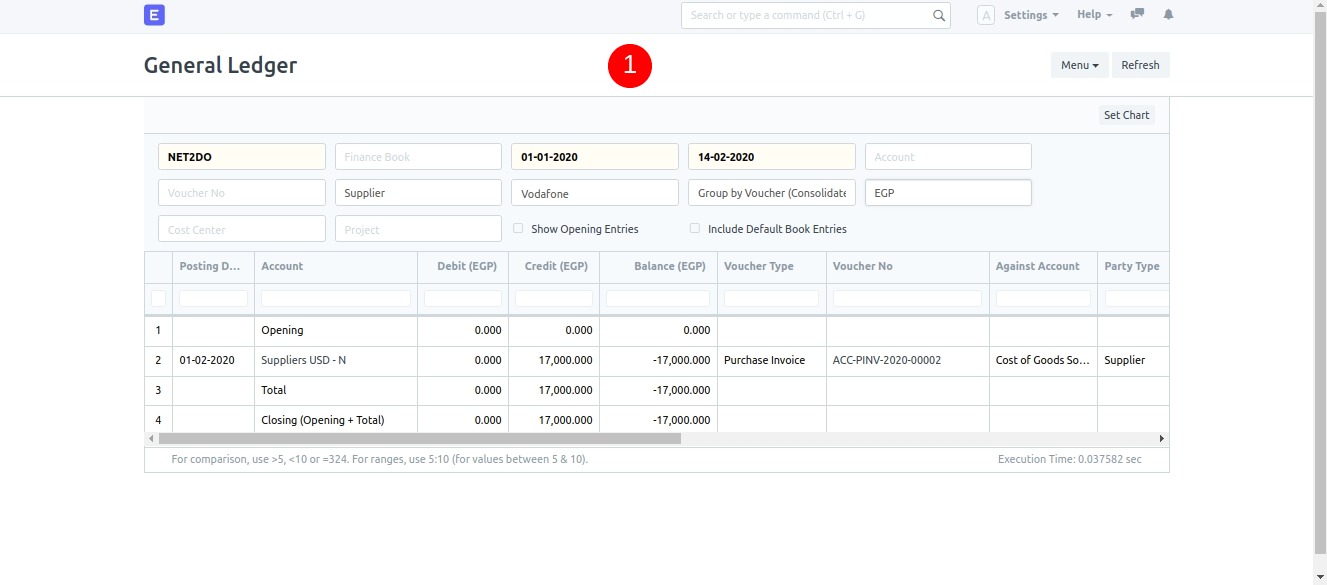Click the Posting Date column header
This screenshot has width=1327, height=585.
214,267
